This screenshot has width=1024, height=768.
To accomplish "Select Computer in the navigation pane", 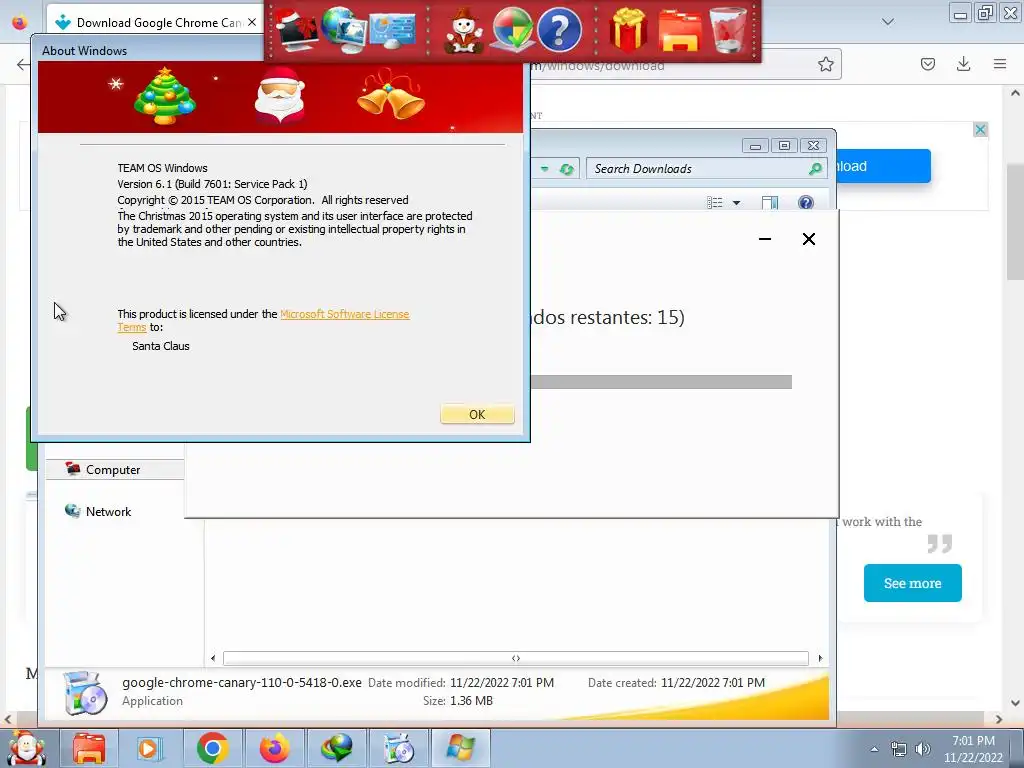I will pos(114,470).
